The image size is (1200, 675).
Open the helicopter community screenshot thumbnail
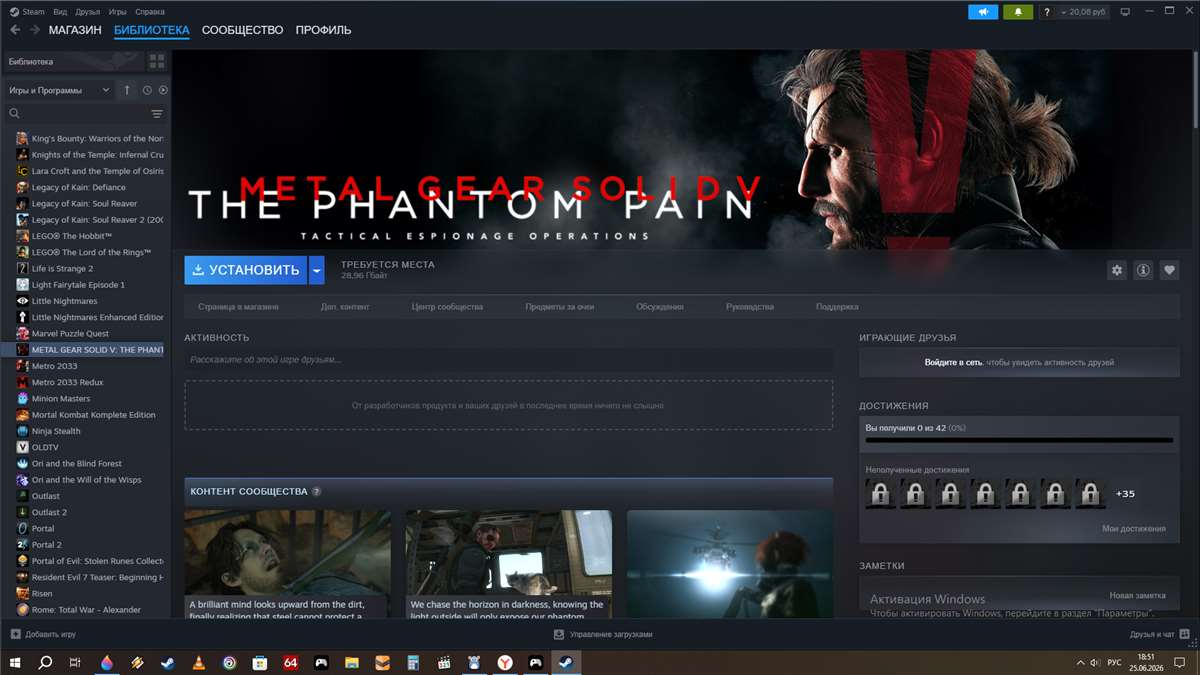(730, 564)
